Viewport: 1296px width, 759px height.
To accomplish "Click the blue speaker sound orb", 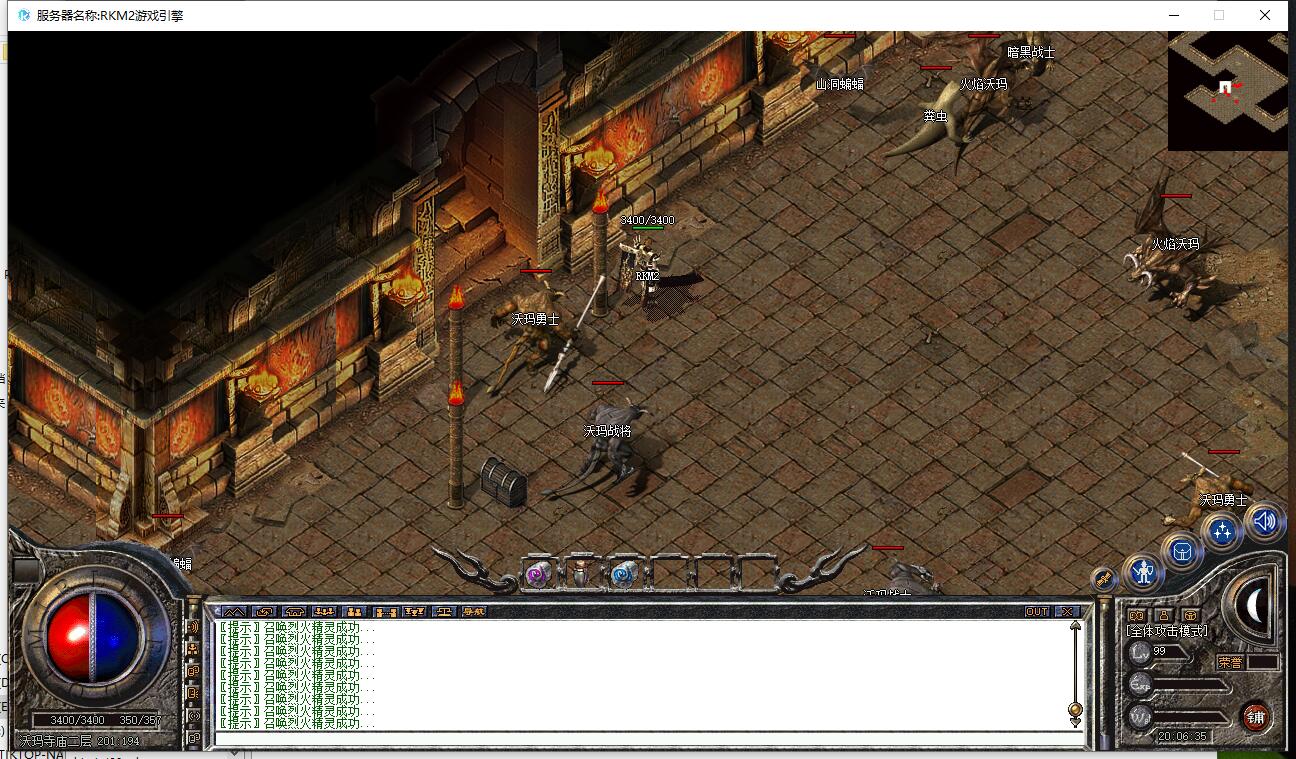I will click(x=1264, y=521).
